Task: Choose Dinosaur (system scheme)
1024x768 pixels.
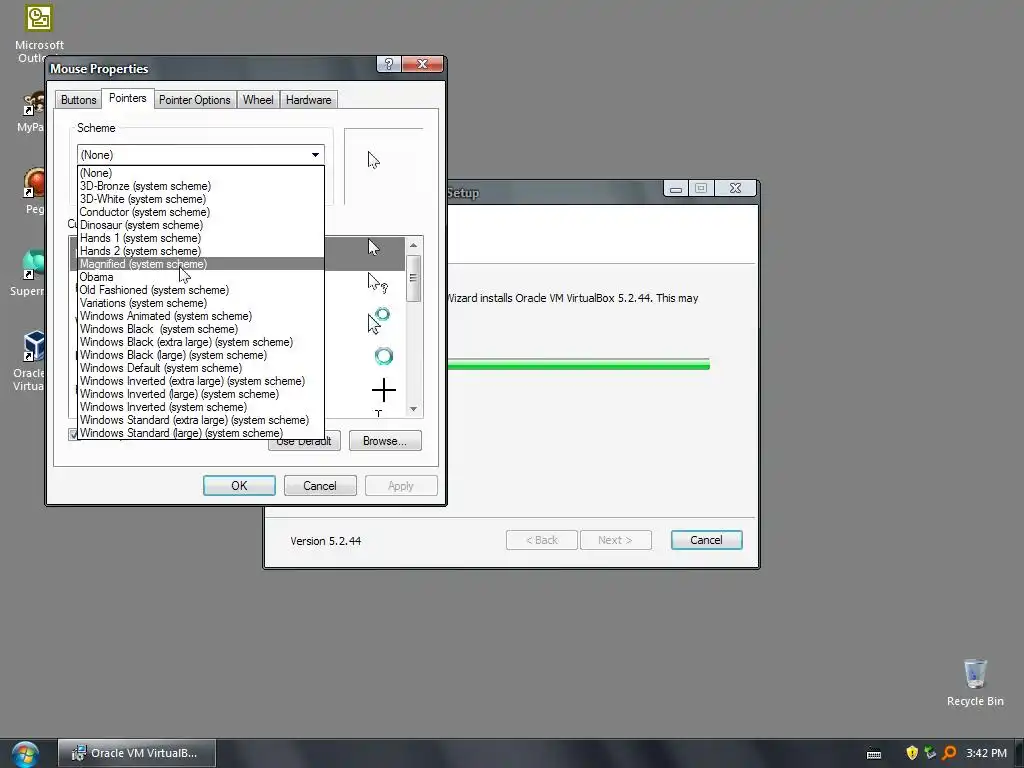Action: pos(200,225)
